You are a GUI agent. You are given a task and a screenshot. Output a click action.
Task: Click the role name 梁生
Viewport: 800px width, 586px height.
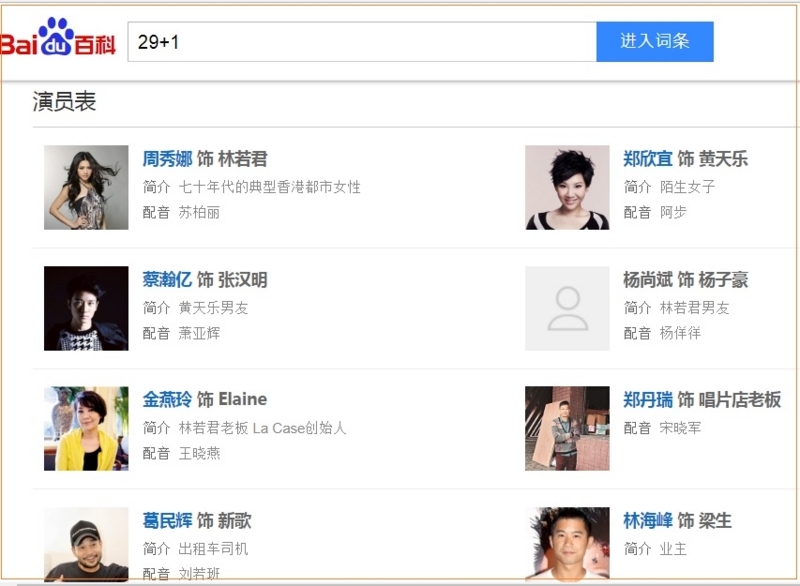click(715, 521)
